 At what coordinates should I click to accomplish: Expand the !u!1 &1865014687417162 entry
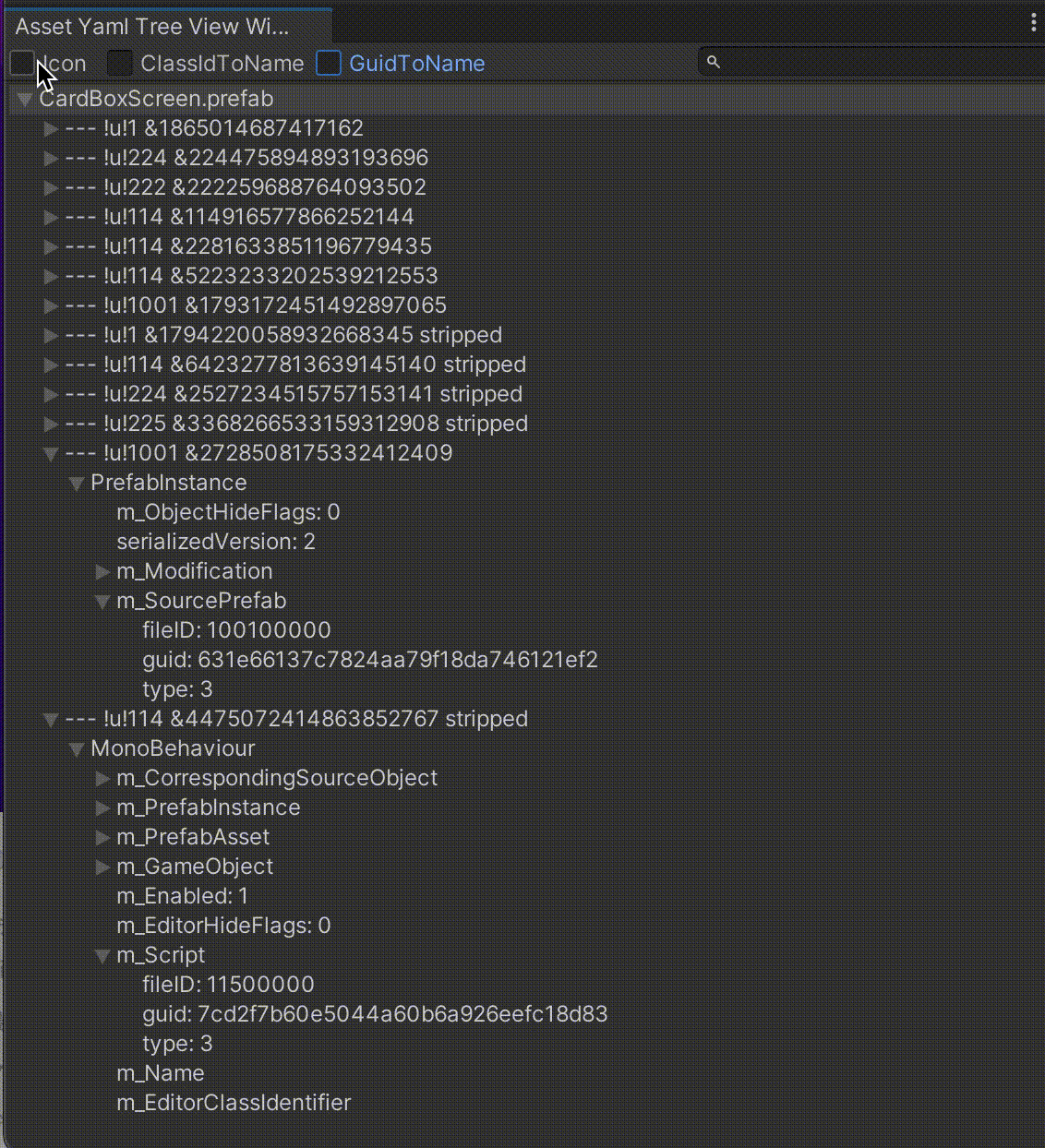pos(52,129)
